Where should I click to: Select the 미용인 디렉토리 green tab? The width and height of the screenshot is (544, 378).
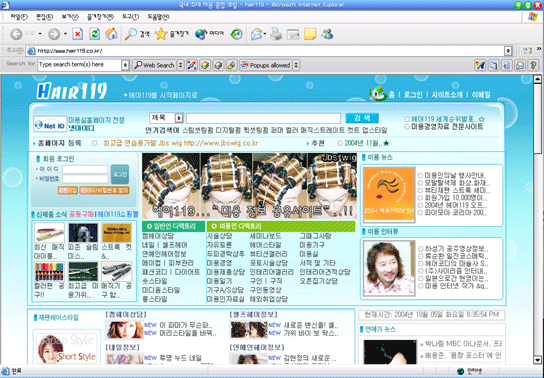[281, 226]
